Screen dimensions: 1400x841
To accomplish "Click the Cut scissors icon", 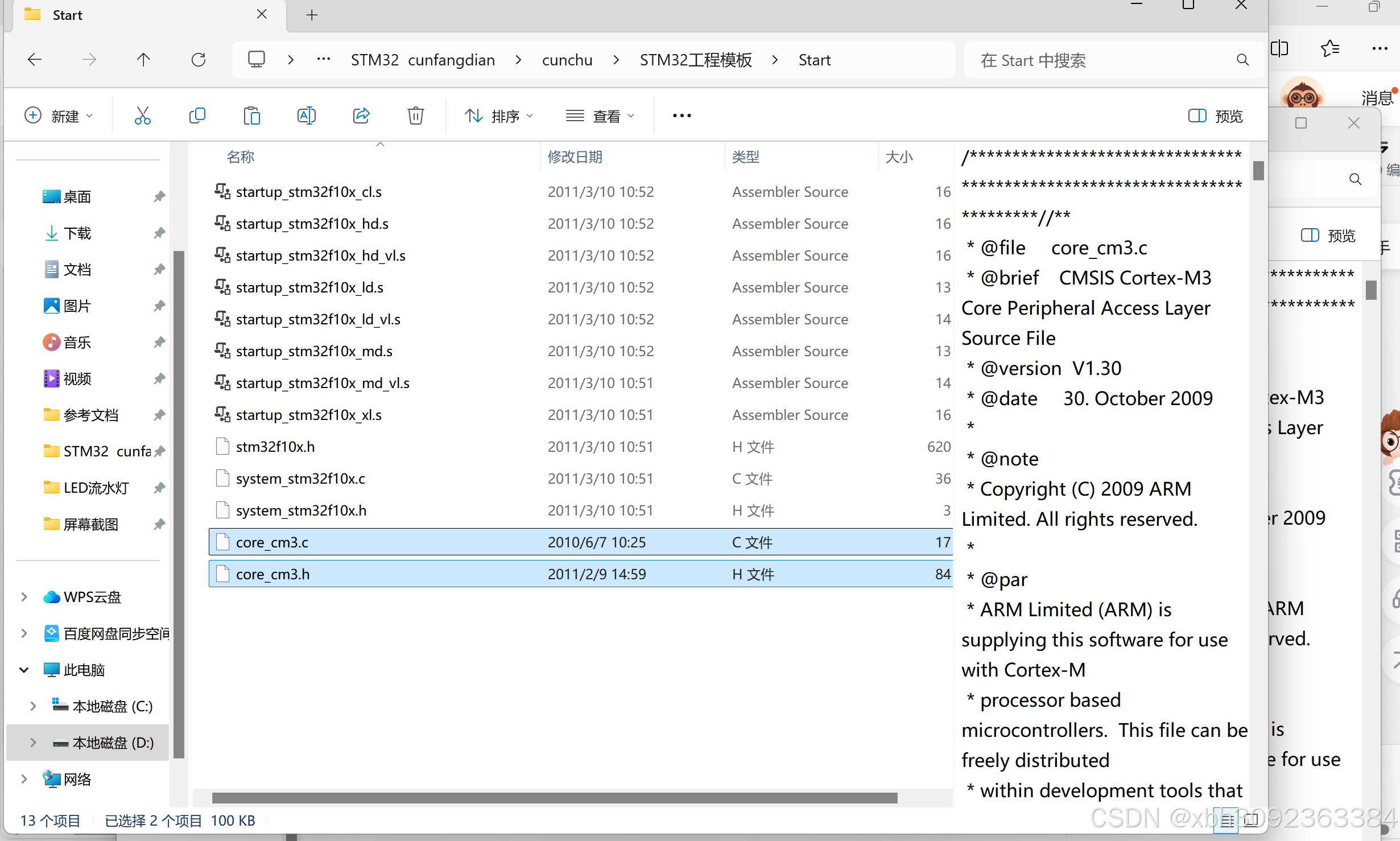I will click(x=142, y=116).
